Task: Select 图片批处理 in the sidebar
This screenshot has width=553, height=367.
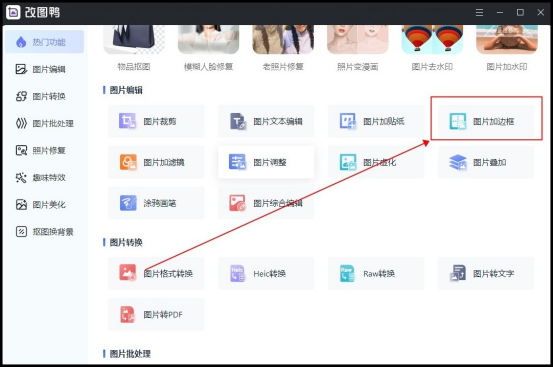Action: (x=44, y=123)
